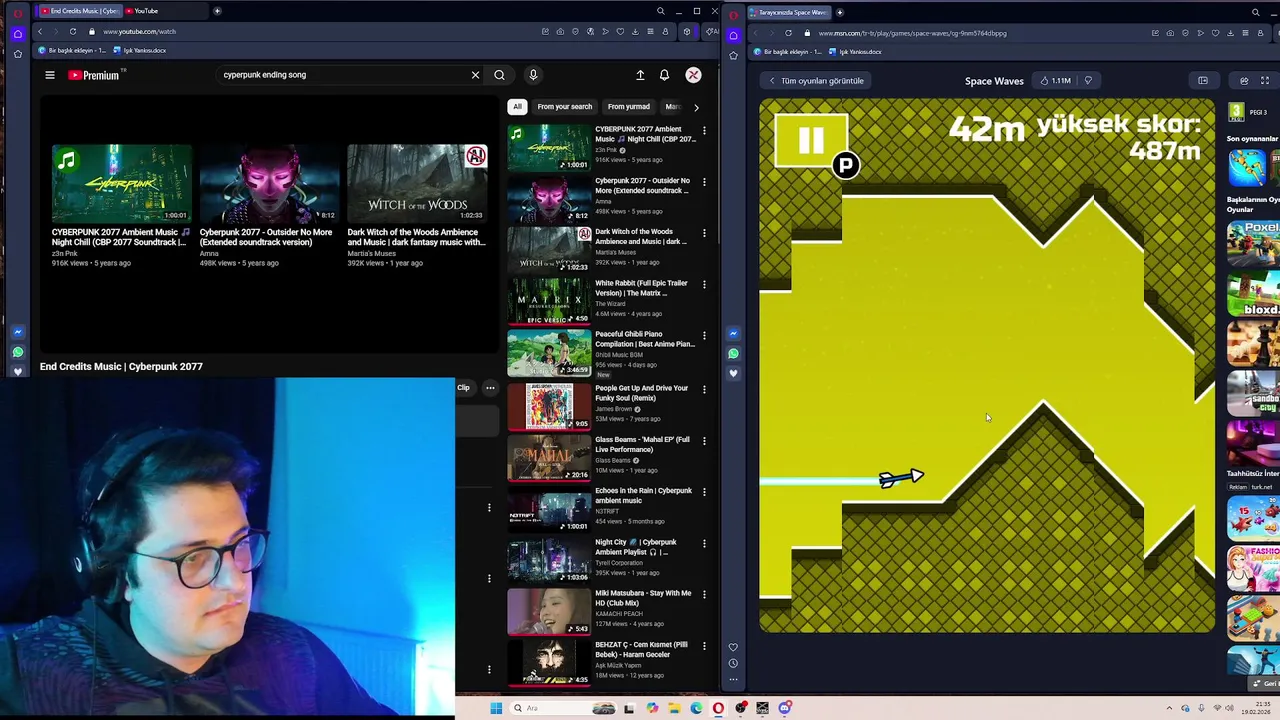Open the YouTube guide hamburger menu
Image resolution: width=1280 pixels, height=720 pixels.
[49, 75]
